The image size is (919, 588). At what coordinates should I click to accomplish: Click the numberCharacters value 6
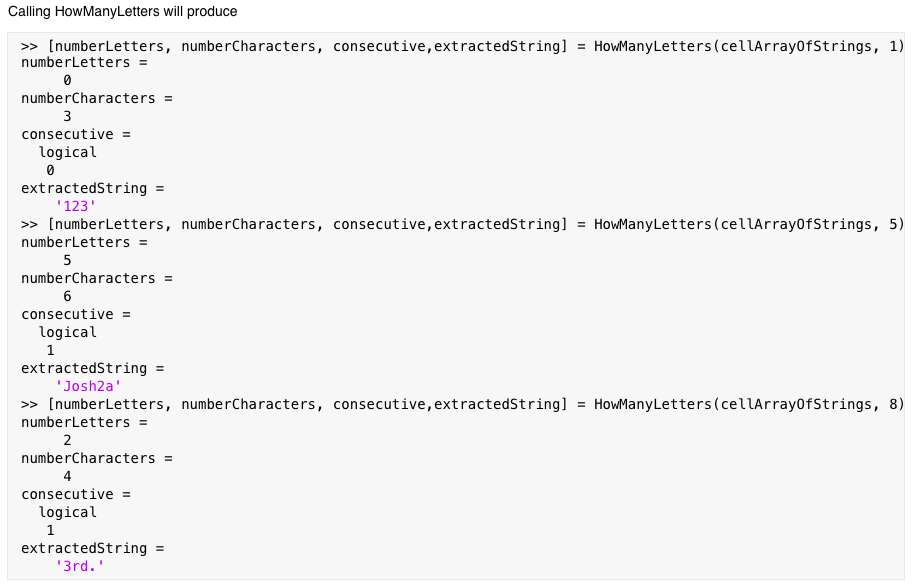tap(67, 297)
